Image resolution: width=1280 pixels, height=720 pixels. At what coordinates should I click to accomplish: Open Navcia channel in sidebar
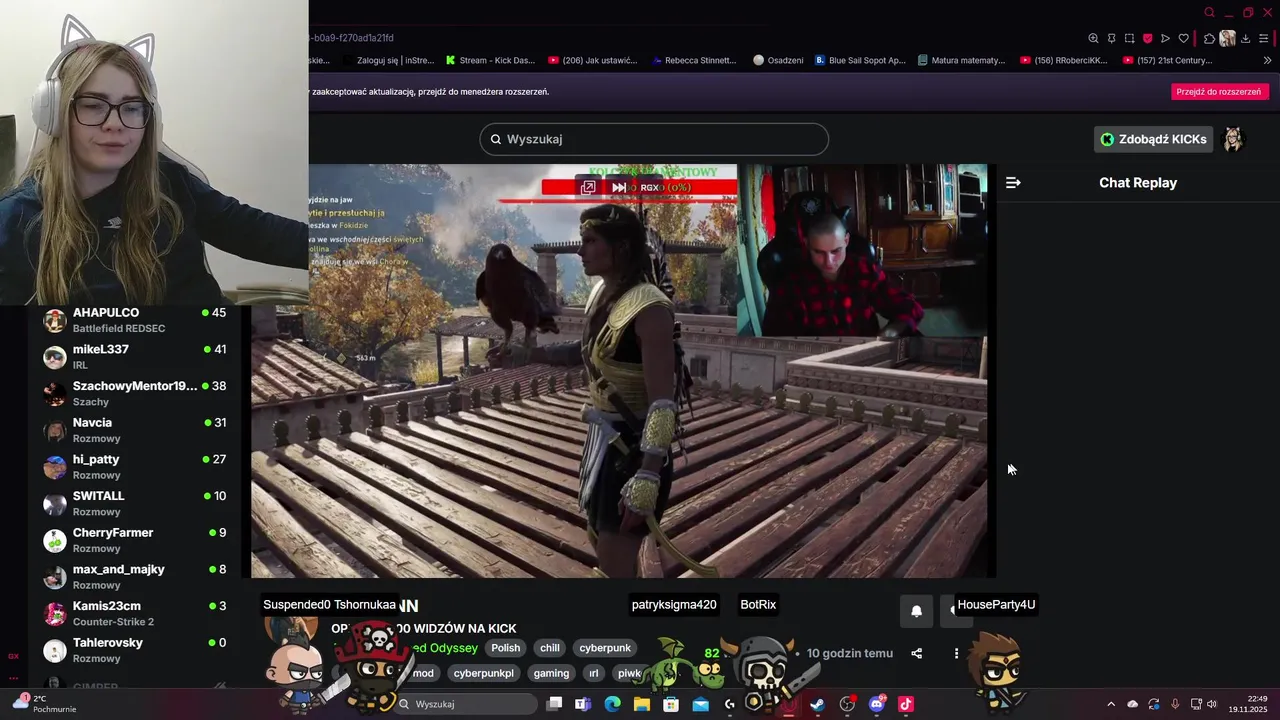(135, 430)
